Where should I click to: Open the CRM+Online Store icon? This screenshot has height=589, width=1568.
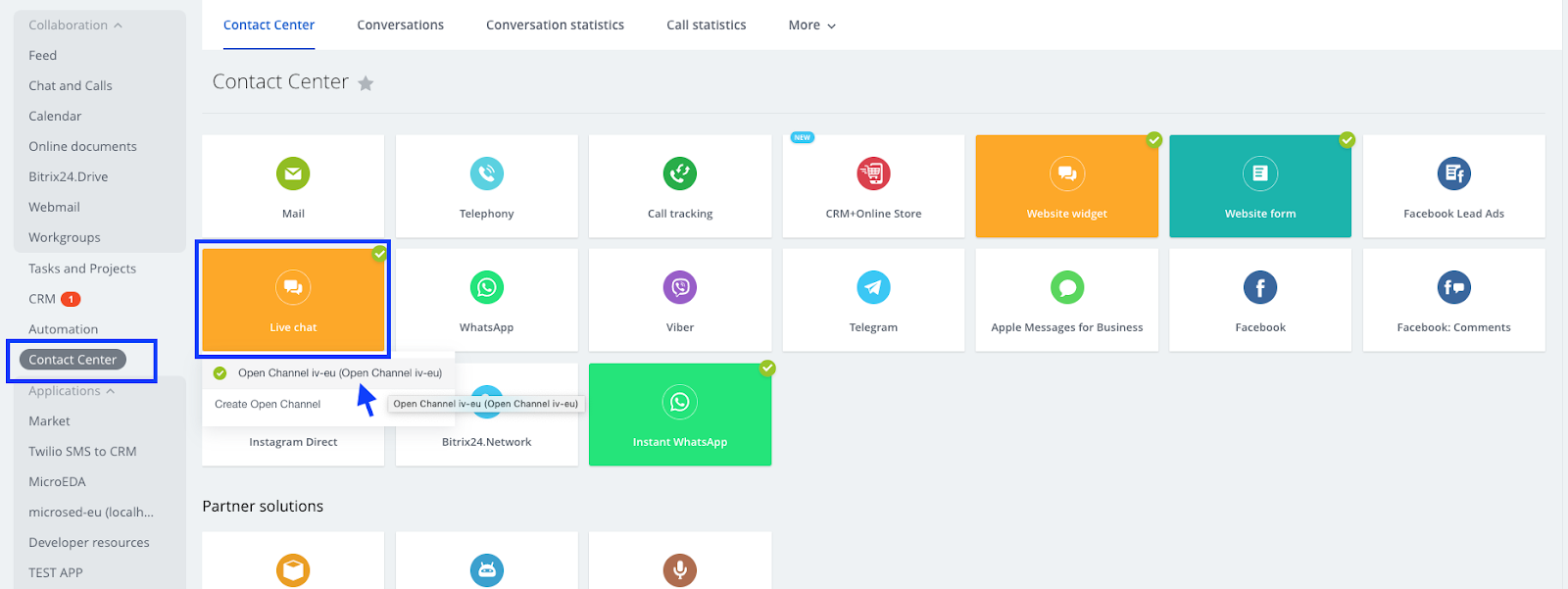(x=873, y=173)
